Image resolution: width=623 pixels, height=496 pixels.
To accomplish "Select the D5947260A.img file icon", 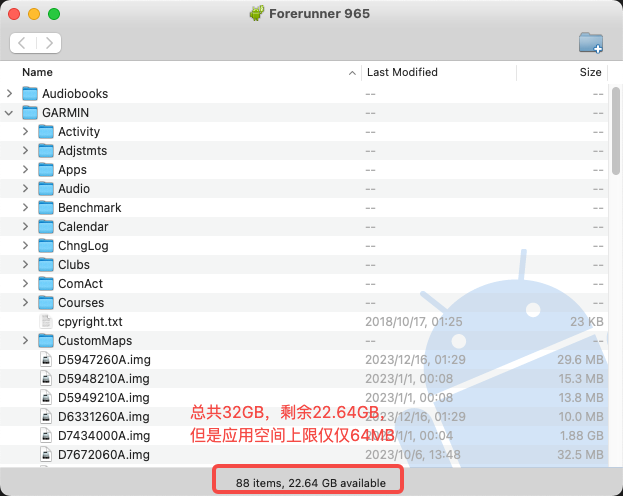I will [x=46, y=360].
